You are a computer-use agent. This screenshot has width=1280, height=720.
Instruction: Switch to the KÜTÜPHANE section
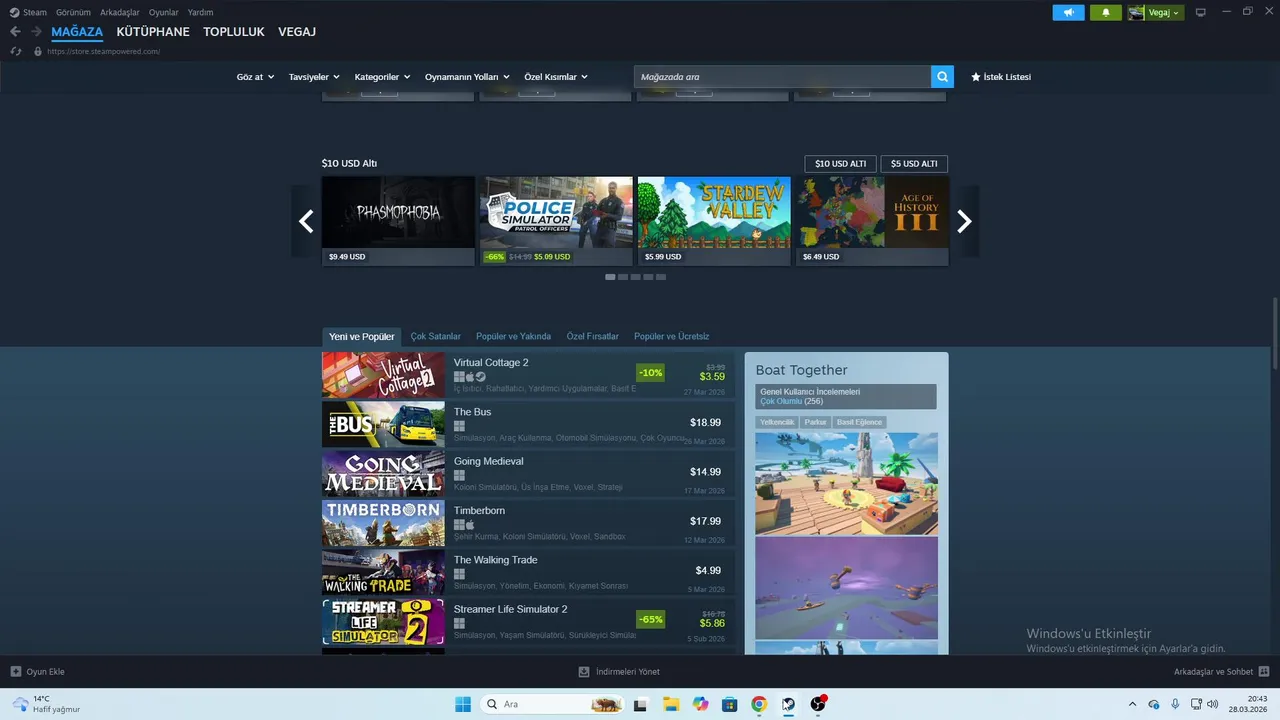pos(153,32)
